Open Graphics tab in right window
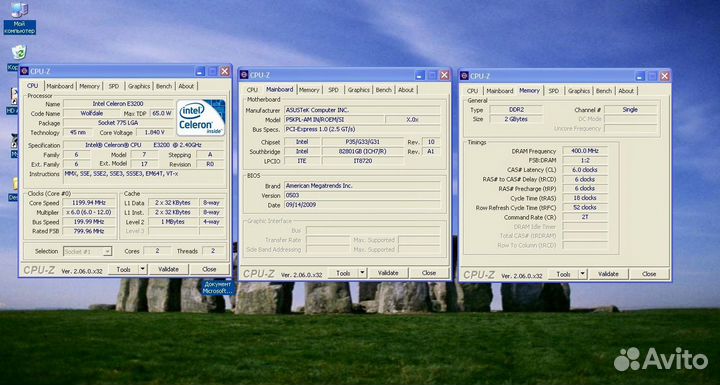This screenshot has width=720, height=385. coord(579,91)
